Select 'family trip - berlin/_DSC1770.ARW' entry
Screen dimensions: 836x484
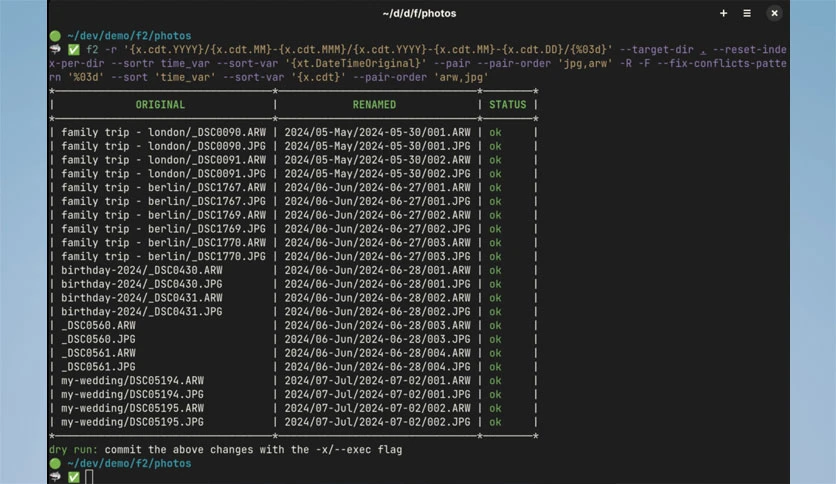163,243
